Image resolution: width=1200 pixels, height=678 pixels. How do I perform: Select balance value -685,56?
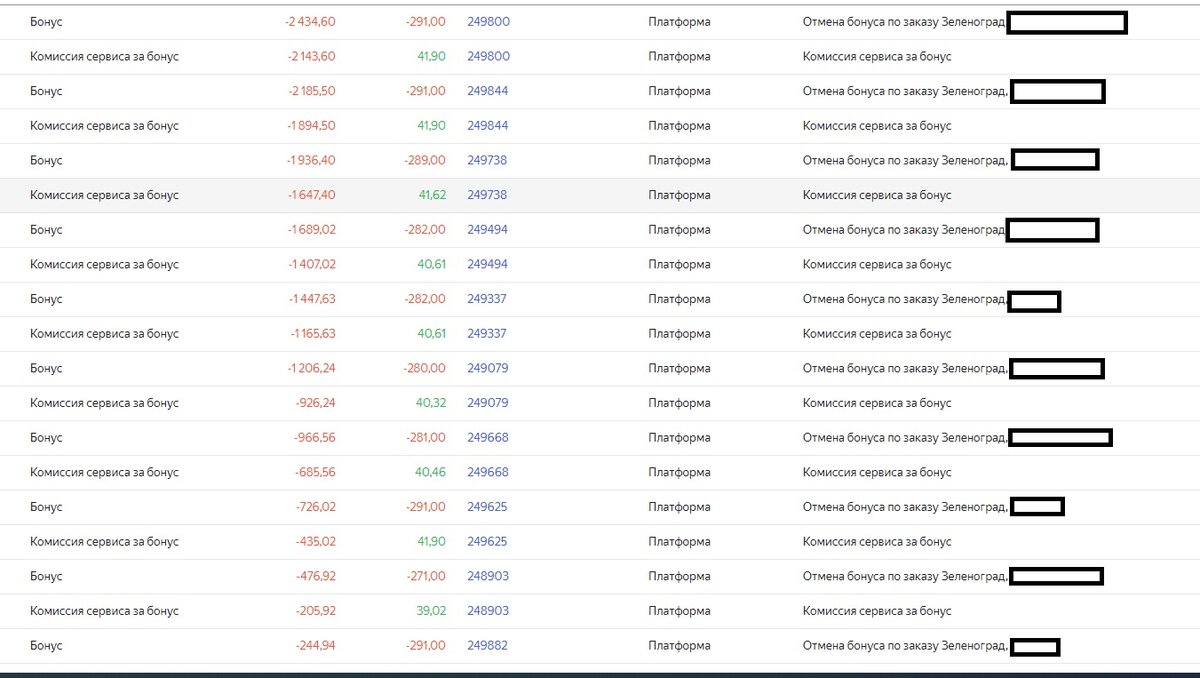pyautogui.click(x=316, y=473)
